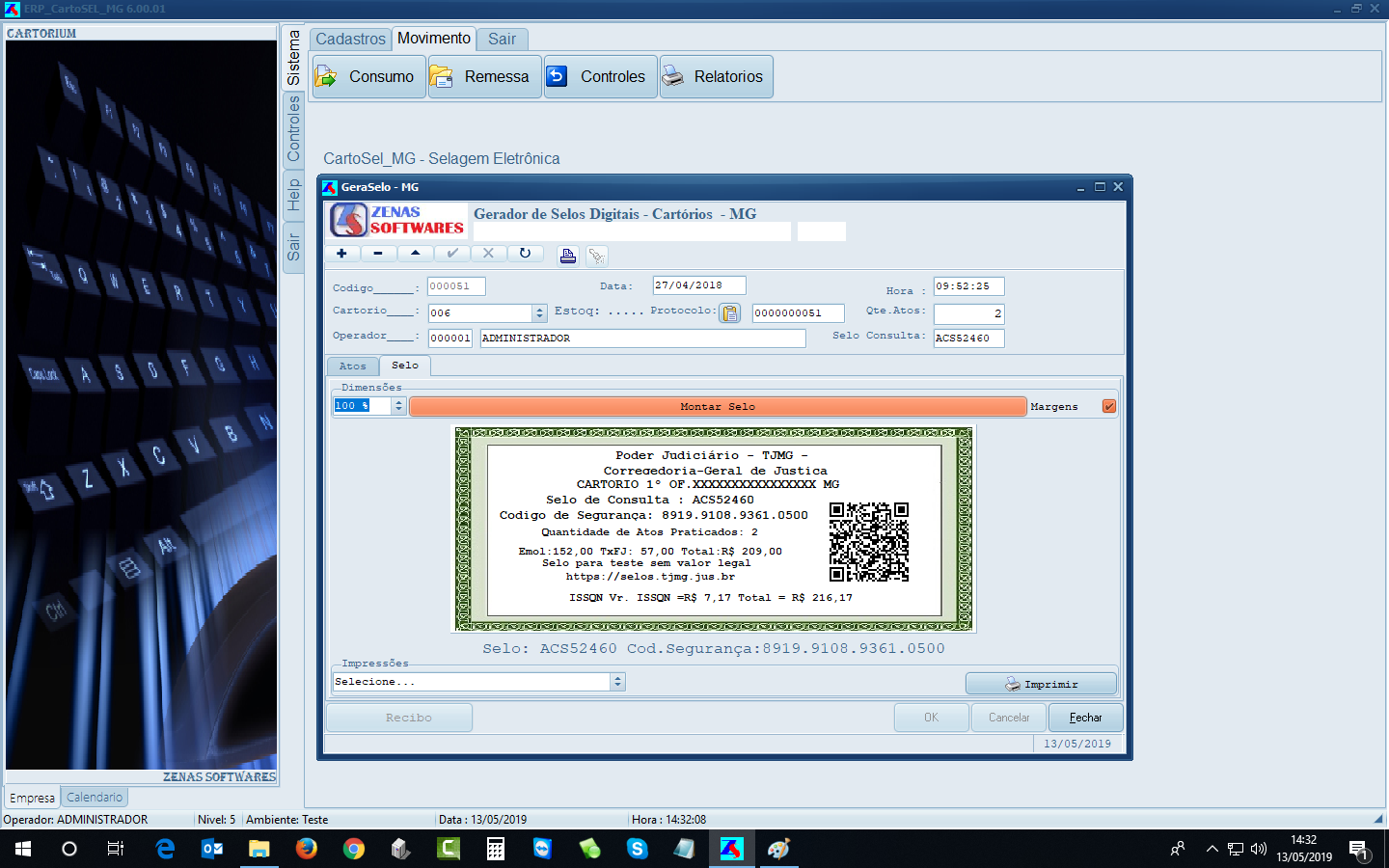Viewport: 1389px width, 868px height.
Task: Click the Protocolo clipboard icon
Action: (730, 313)
